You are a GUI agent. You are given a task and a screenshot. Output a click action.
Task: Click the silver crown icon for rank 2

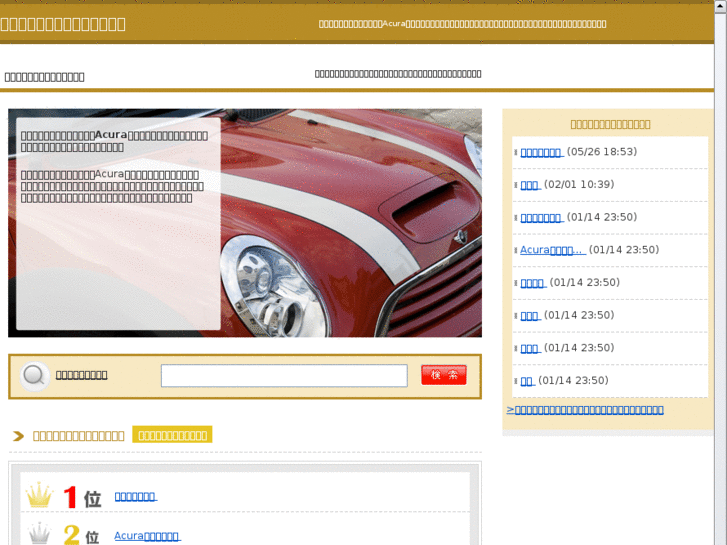39,534
